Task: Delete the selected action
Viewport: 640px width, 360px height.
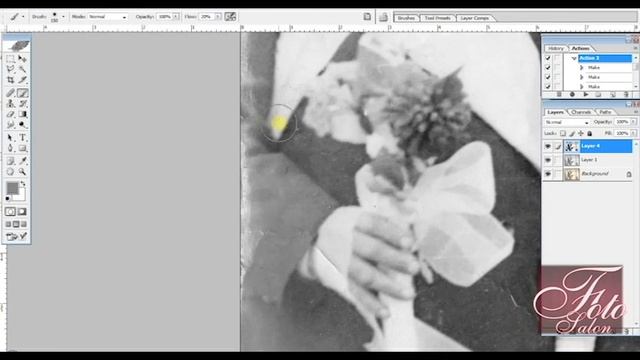Action: (626, 95)
